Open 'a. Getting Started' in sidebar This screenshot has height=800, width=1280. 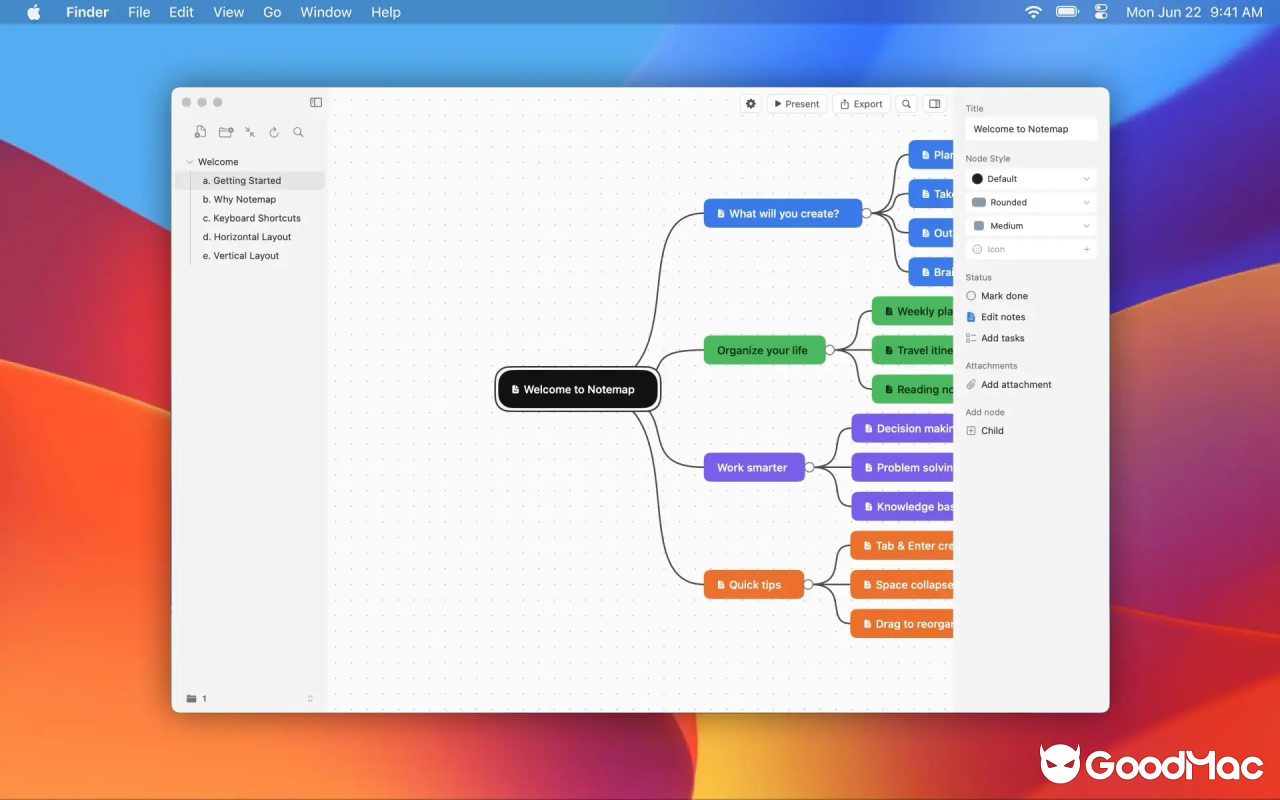coord(250,181)
